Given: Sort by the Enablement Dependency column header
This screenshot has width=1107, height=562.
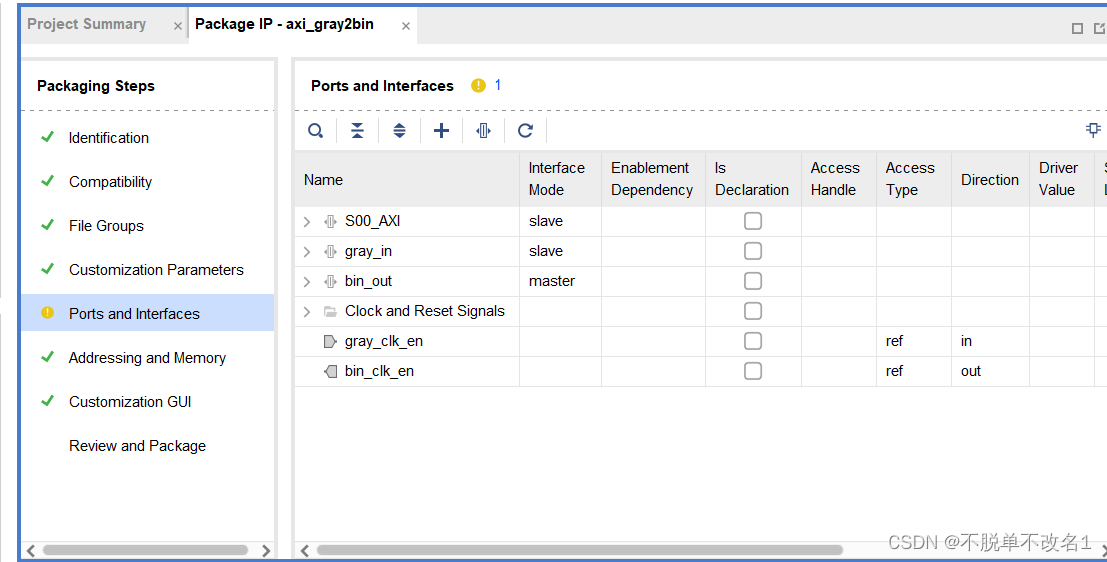Looking at the screenshot, I should [653, 179].
